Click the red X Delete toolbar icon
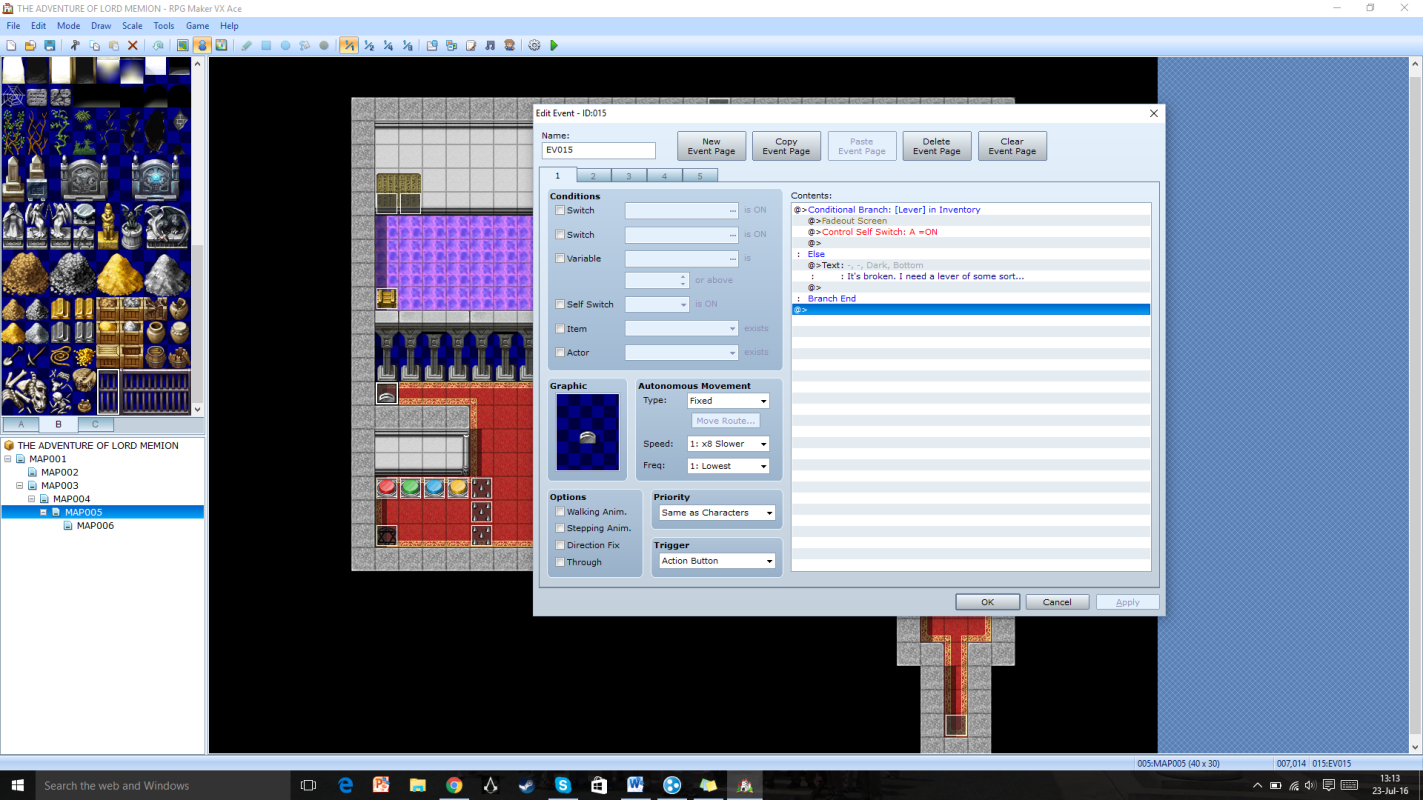Viewport: 1423px width, 800px height. [133, 45]
